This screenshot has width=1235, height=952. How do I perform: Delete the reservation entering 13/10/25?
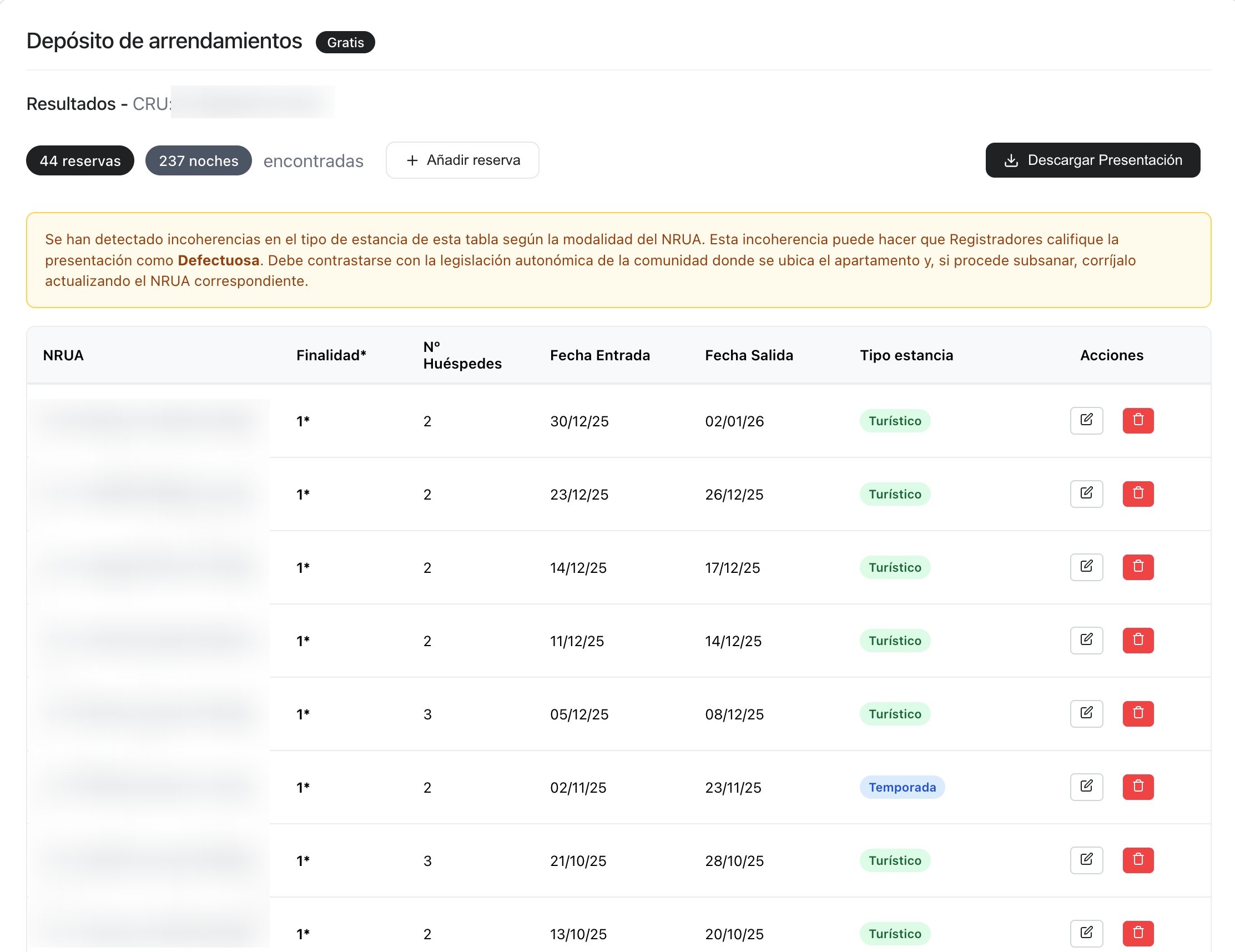(x=1138, y=933)
